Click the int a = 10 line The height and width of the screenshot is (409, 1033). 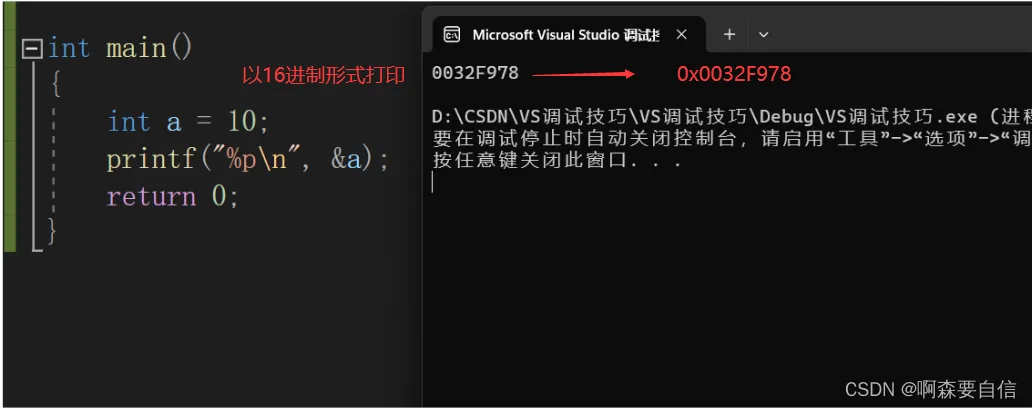tap(188, 122)
